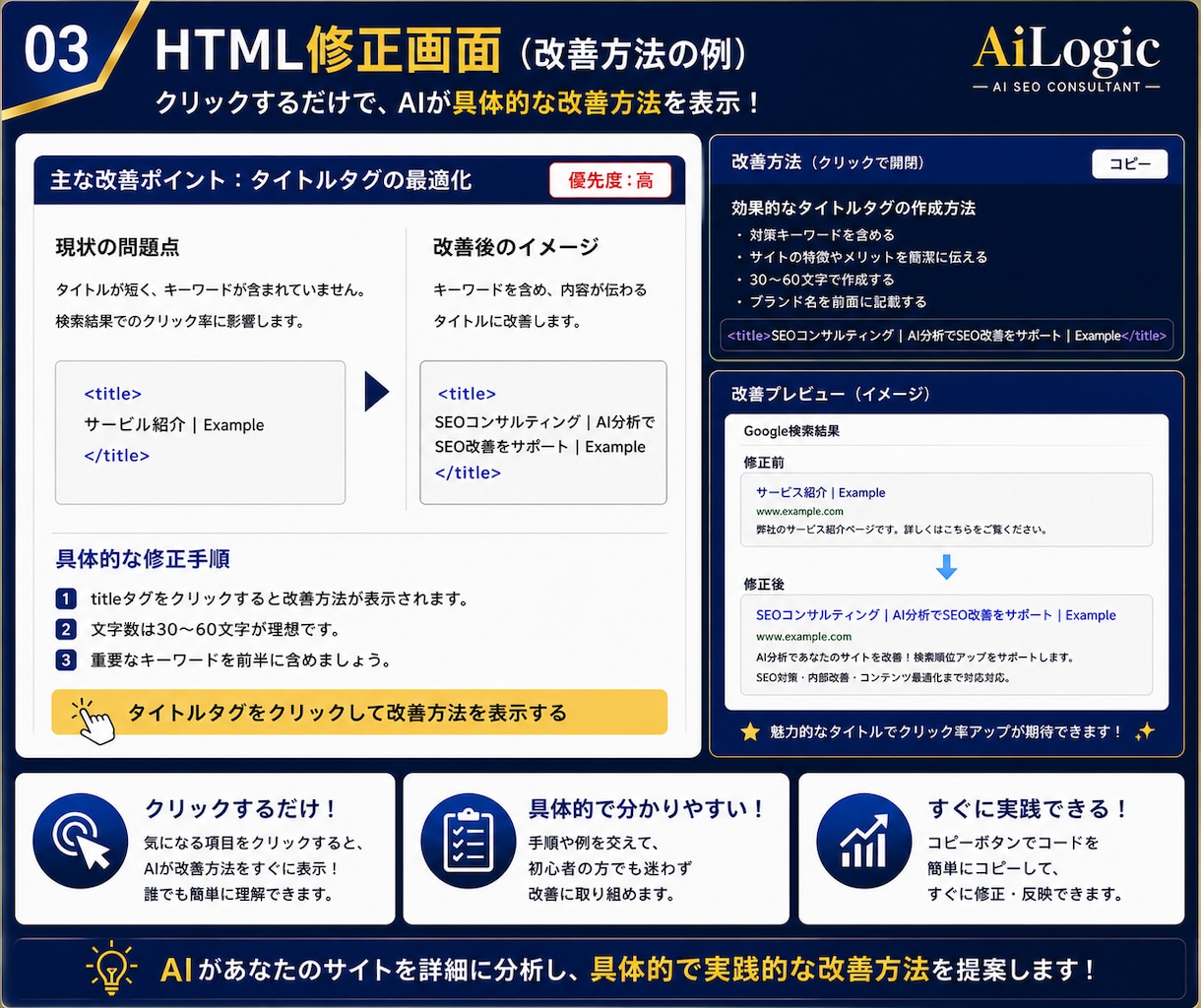This screenshot has width=1201, height=1008.
Task: Click bullet ブランド名を前面に記載する
Action: point(838,302)
